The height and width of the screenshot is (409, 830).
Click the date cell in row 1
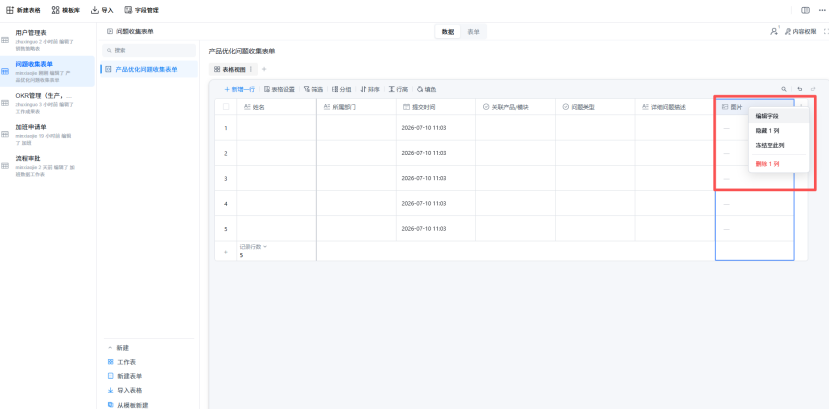point(436,128)
